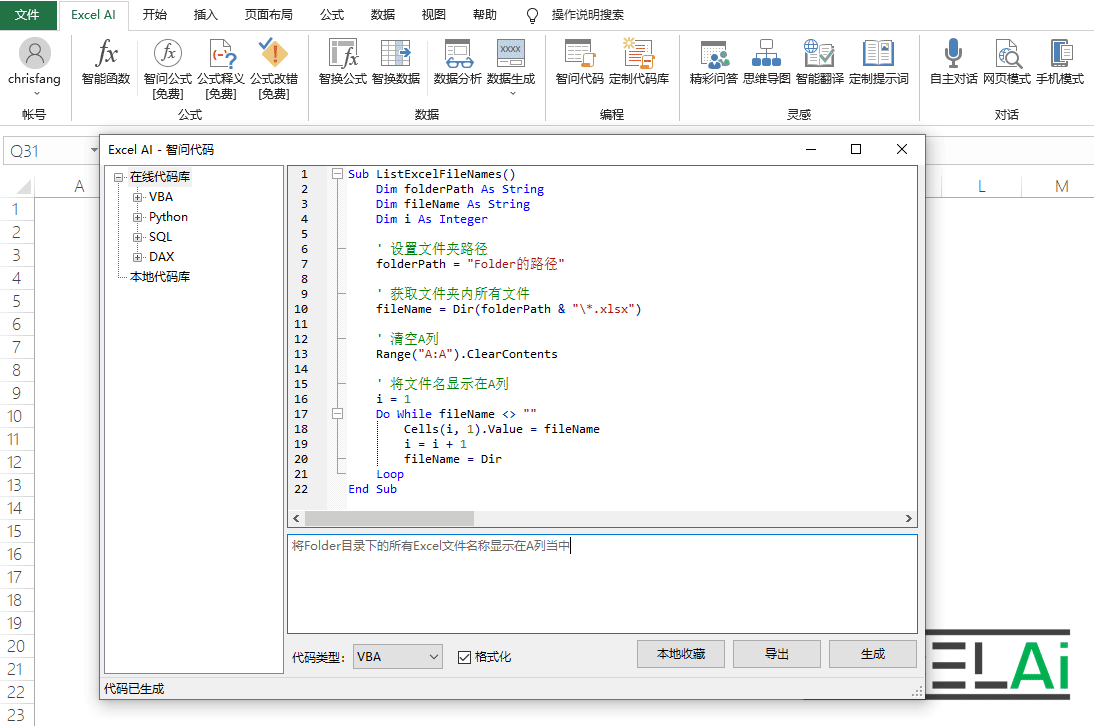Expand the SQL tree node
Image resolution: width=1094 pixels, height=726 pixels.
137,237
